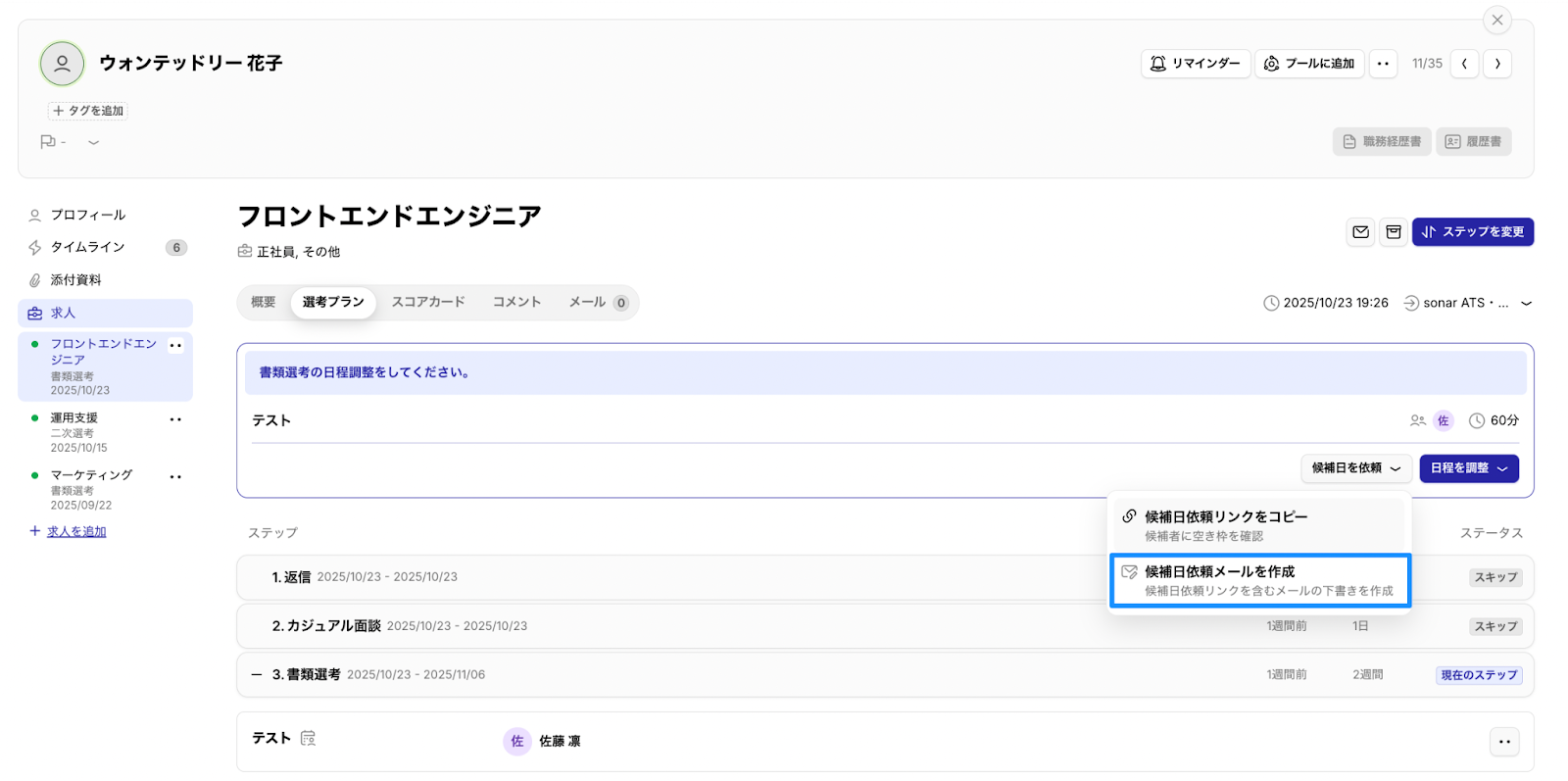Screen dimensions: 1568x781
Task: Open the three-dot menu next to プールに追加
Action: tap(1383, 64)
